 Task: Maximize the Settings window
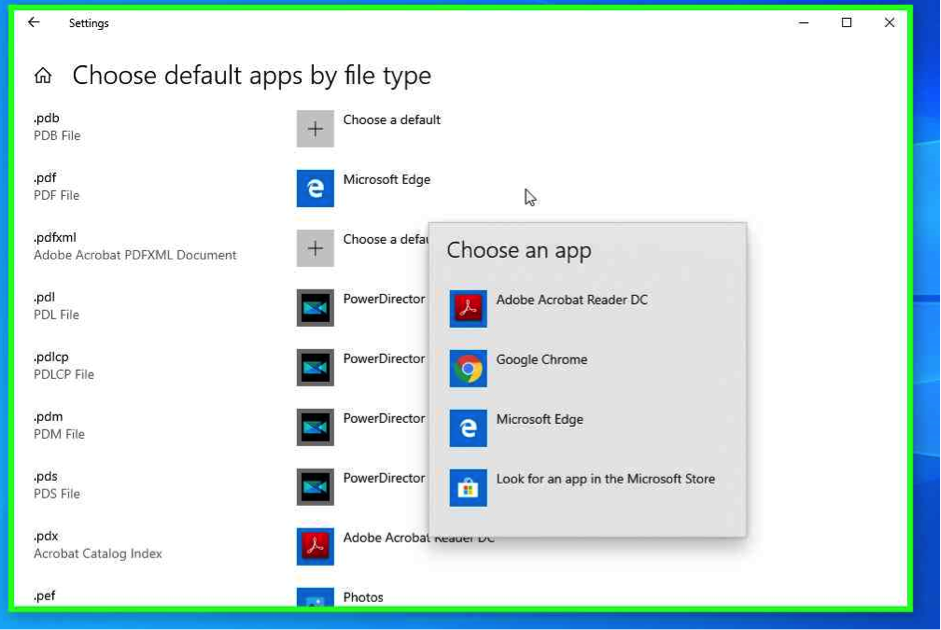[846, 22]
